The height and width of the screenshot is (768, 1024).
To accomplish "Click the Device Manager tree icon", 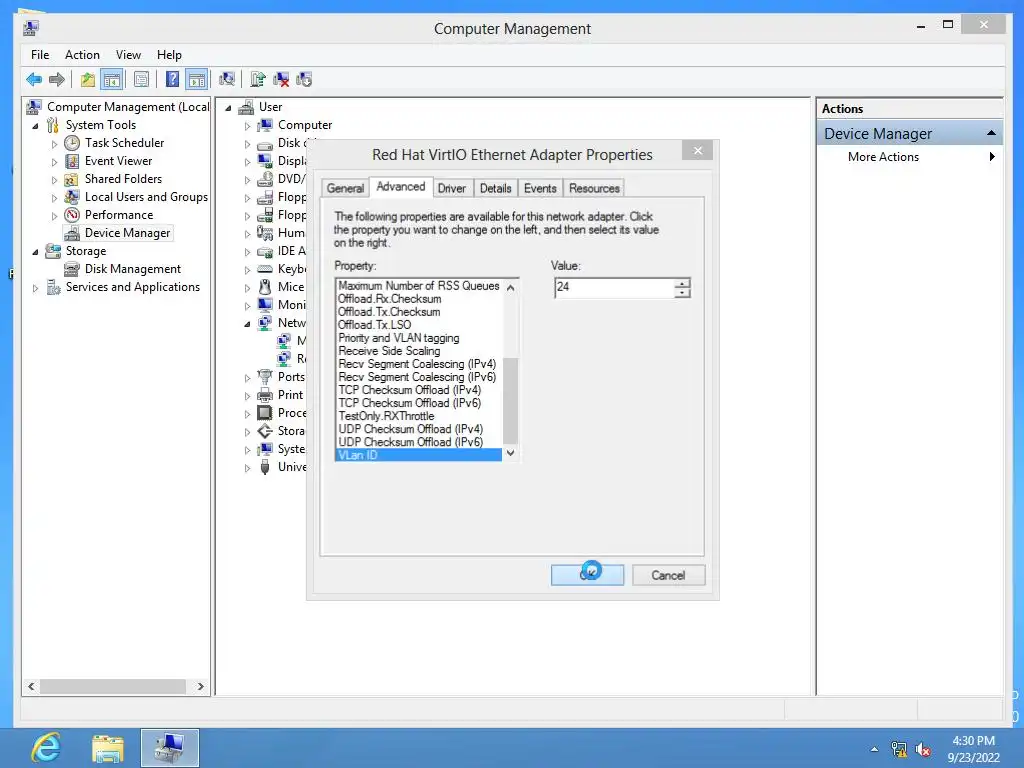I will tap(72, 233).
